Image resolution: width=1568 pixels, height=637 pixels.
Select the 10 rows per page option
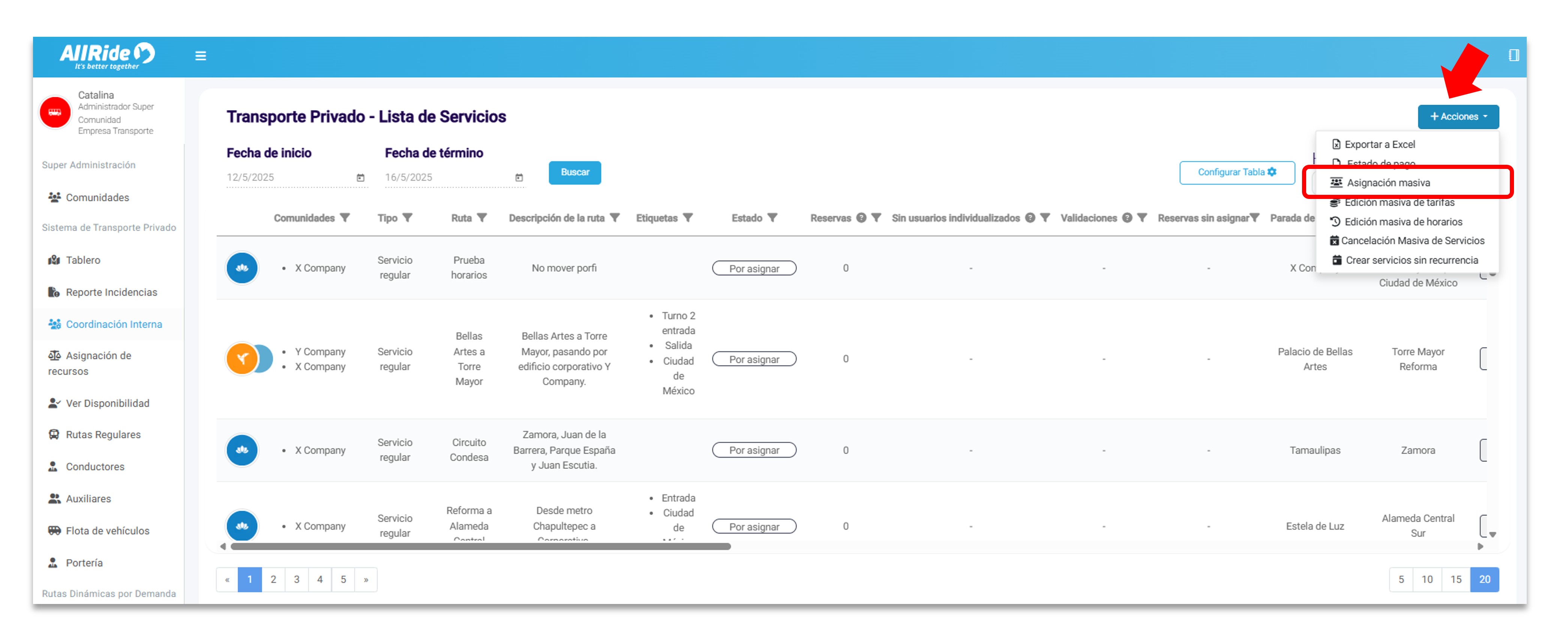click(x=1427, y=579)
